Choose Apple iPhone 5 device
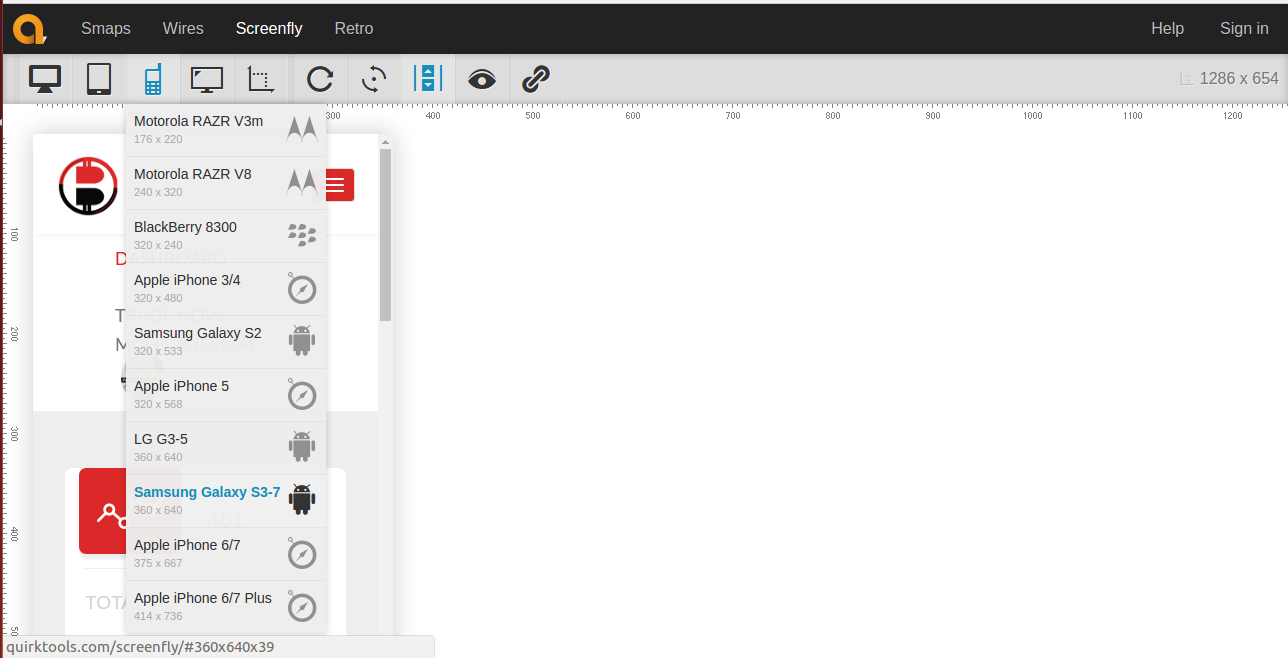The image size is (1288, 658). 226,395
